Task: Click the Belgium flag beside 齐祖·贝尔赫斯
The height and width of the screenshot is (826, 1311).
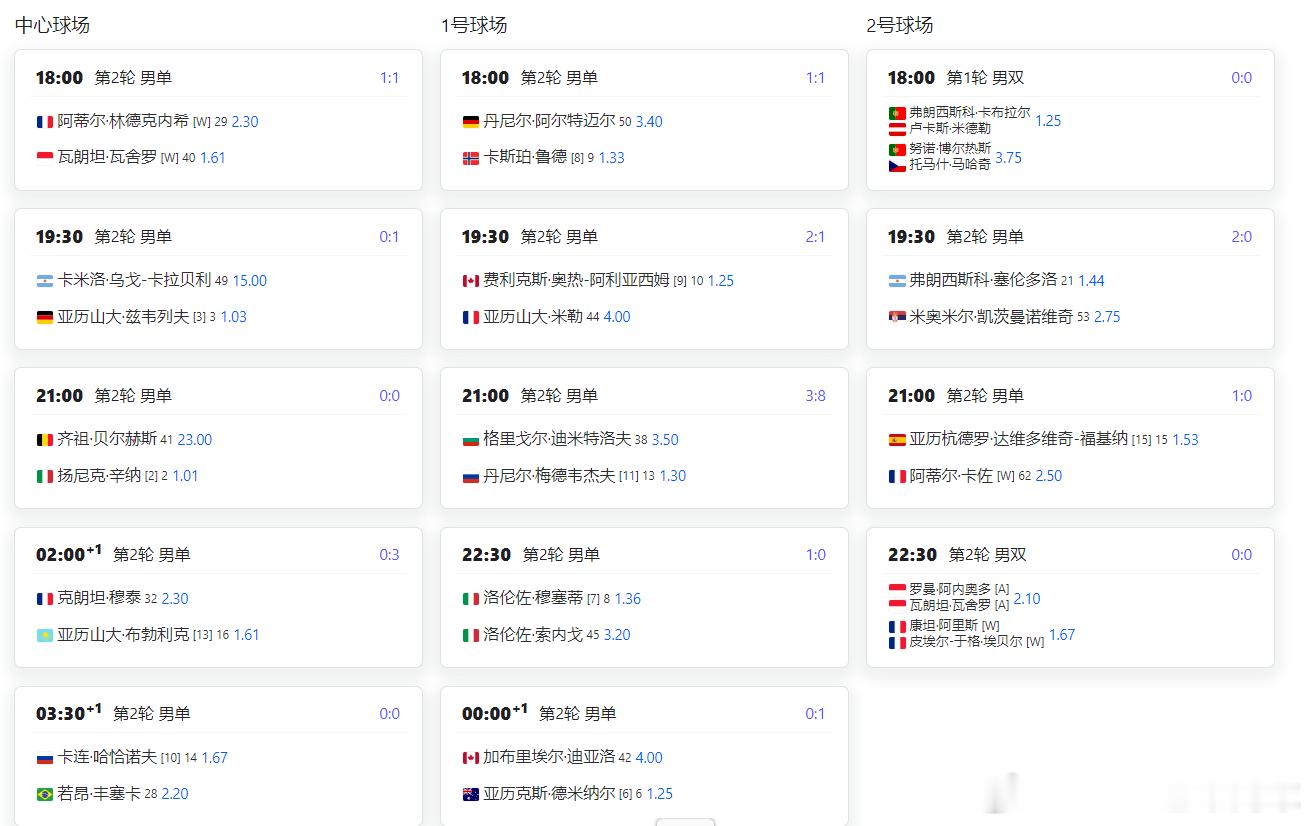Action: 45,440
